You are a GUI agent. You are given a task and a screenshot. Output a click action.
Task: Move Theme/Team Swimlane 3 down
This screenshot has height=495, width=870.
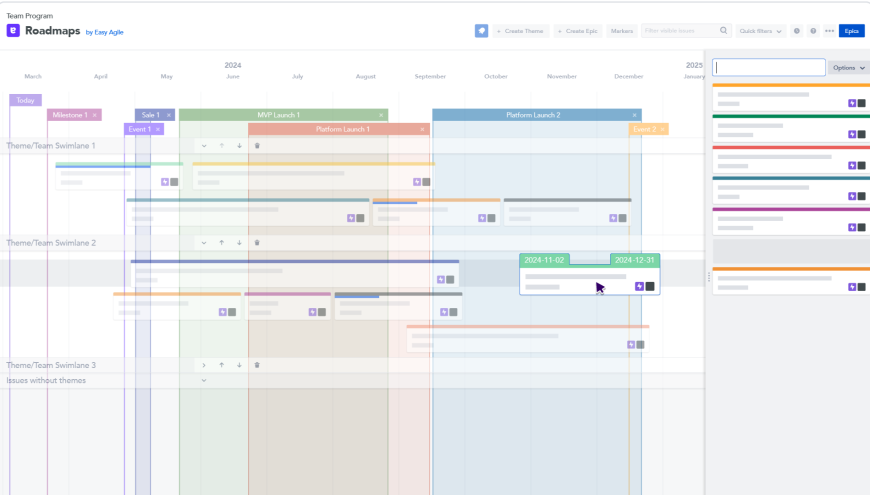pyautogui.click(x=239, y=365)
